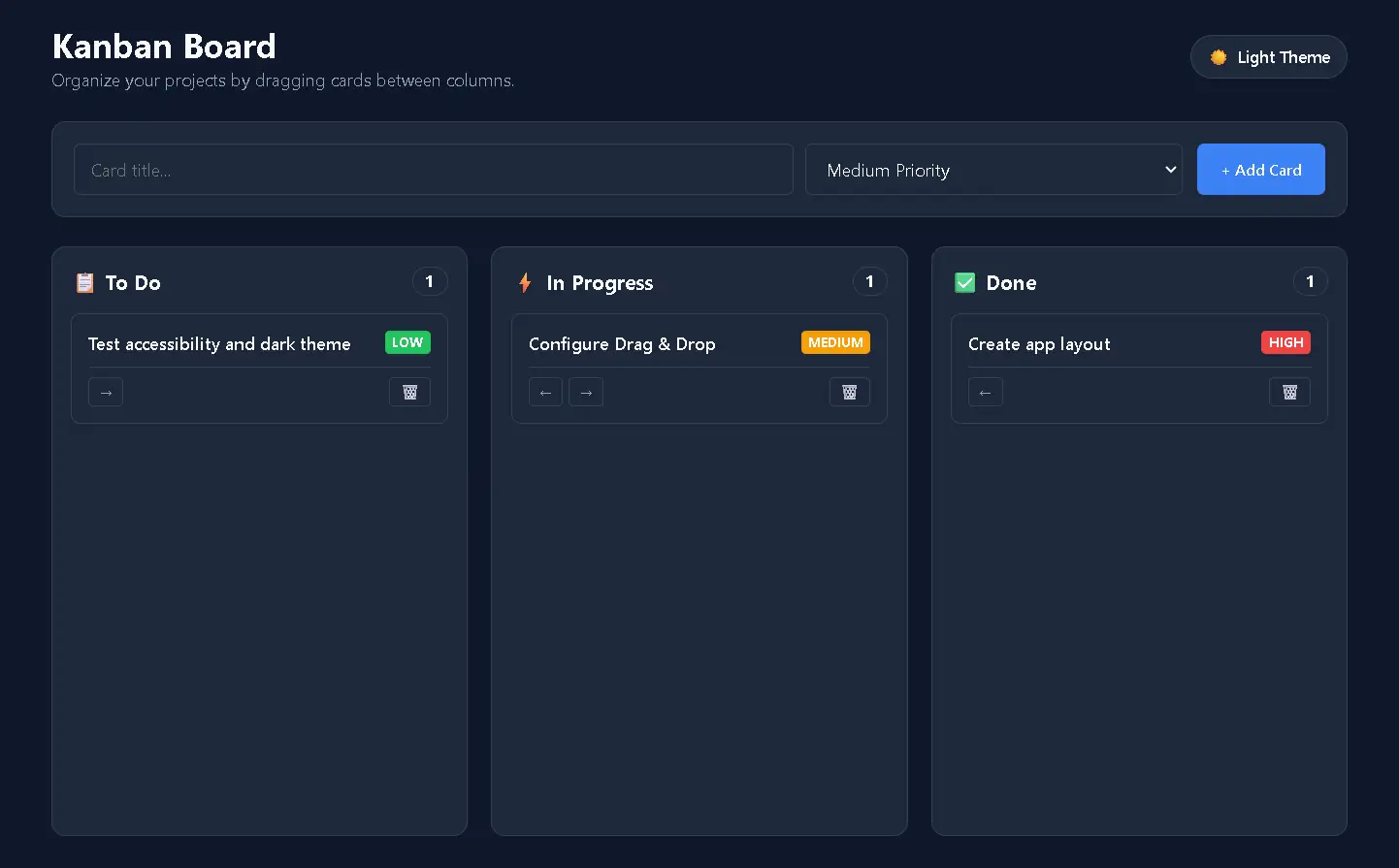Move 'Create app layout' card left
The height and width of the screenshot is (868, 1399).
coord(986,392)
